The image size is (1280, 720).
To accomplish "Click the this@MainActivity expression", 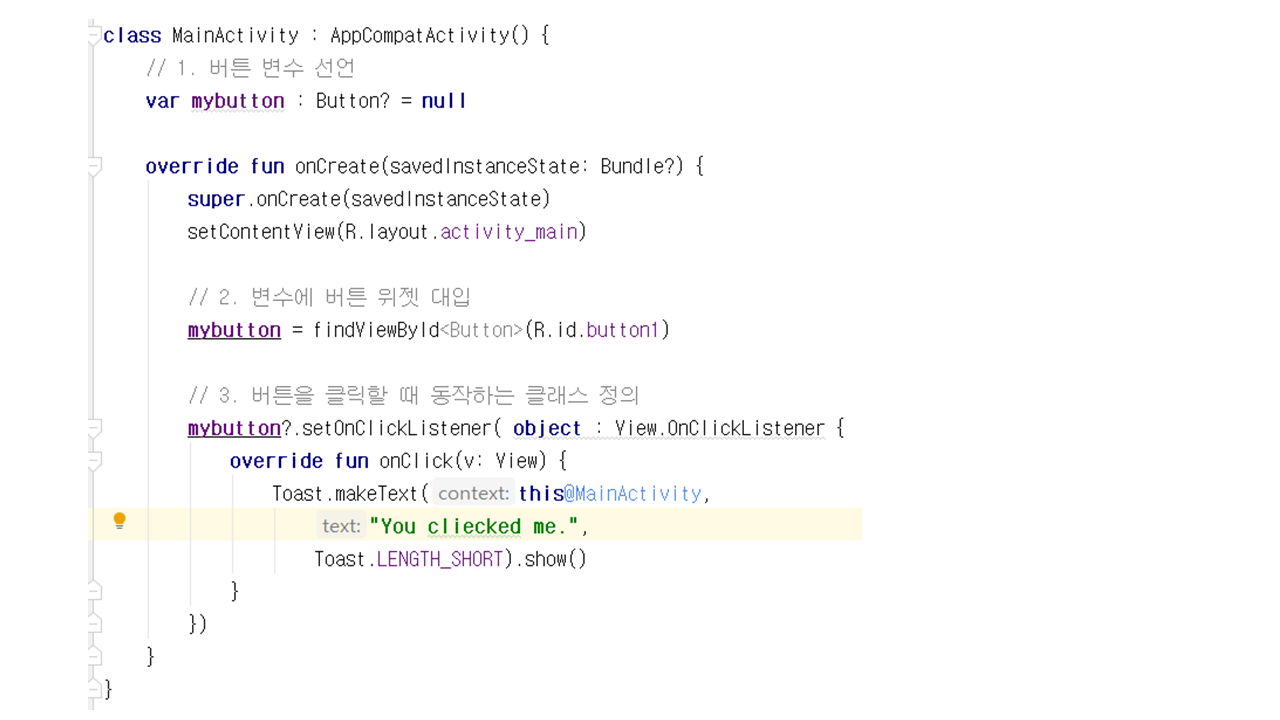I will (610, 494).
